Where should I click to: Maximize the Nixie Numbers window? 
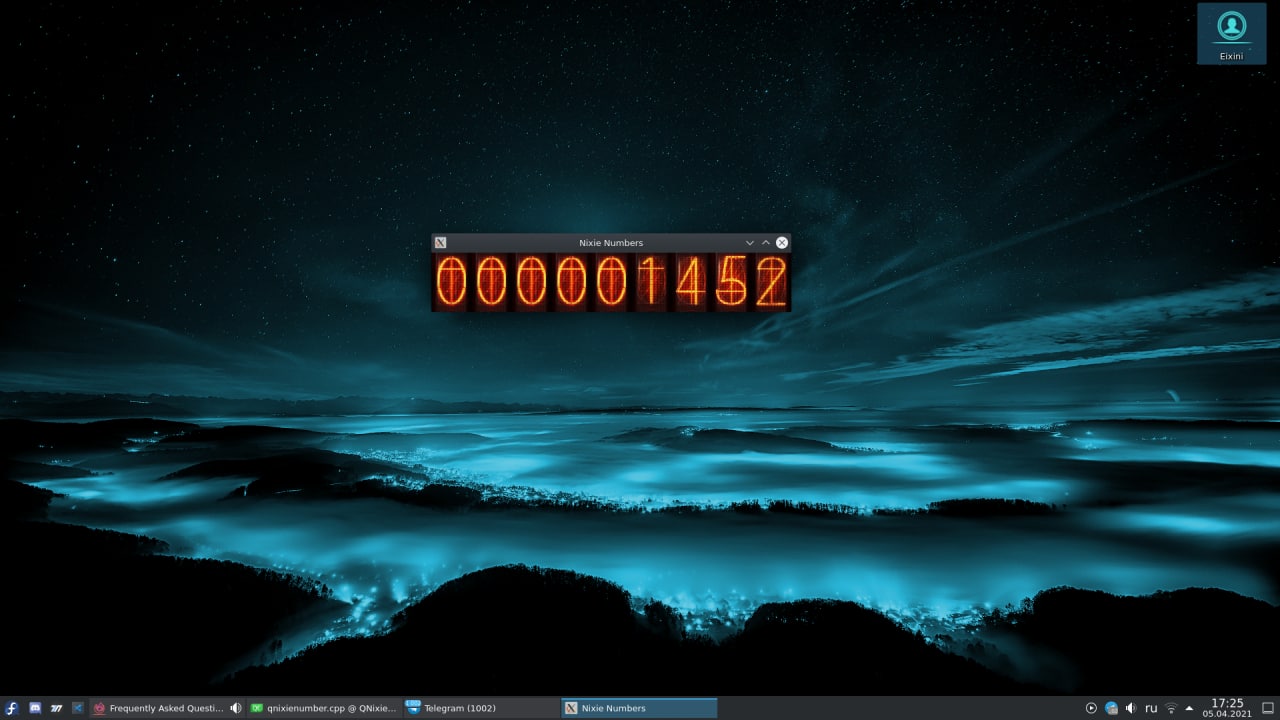[766, 242]
